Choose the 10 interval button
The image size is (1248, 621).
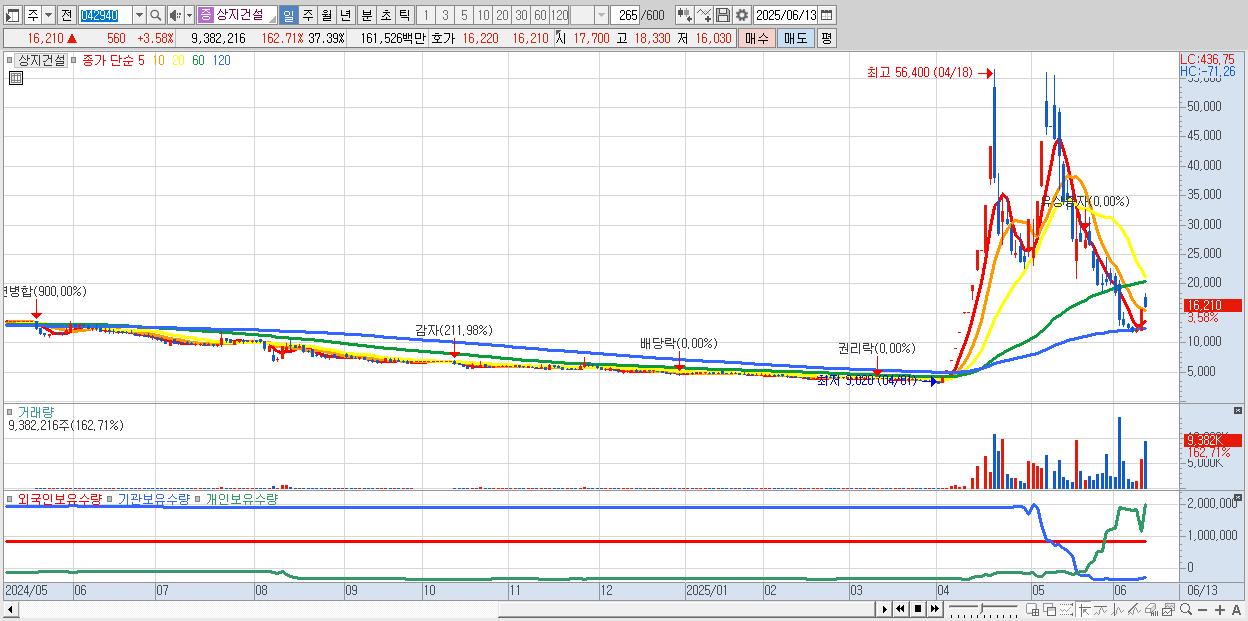(x=483, y=15)
